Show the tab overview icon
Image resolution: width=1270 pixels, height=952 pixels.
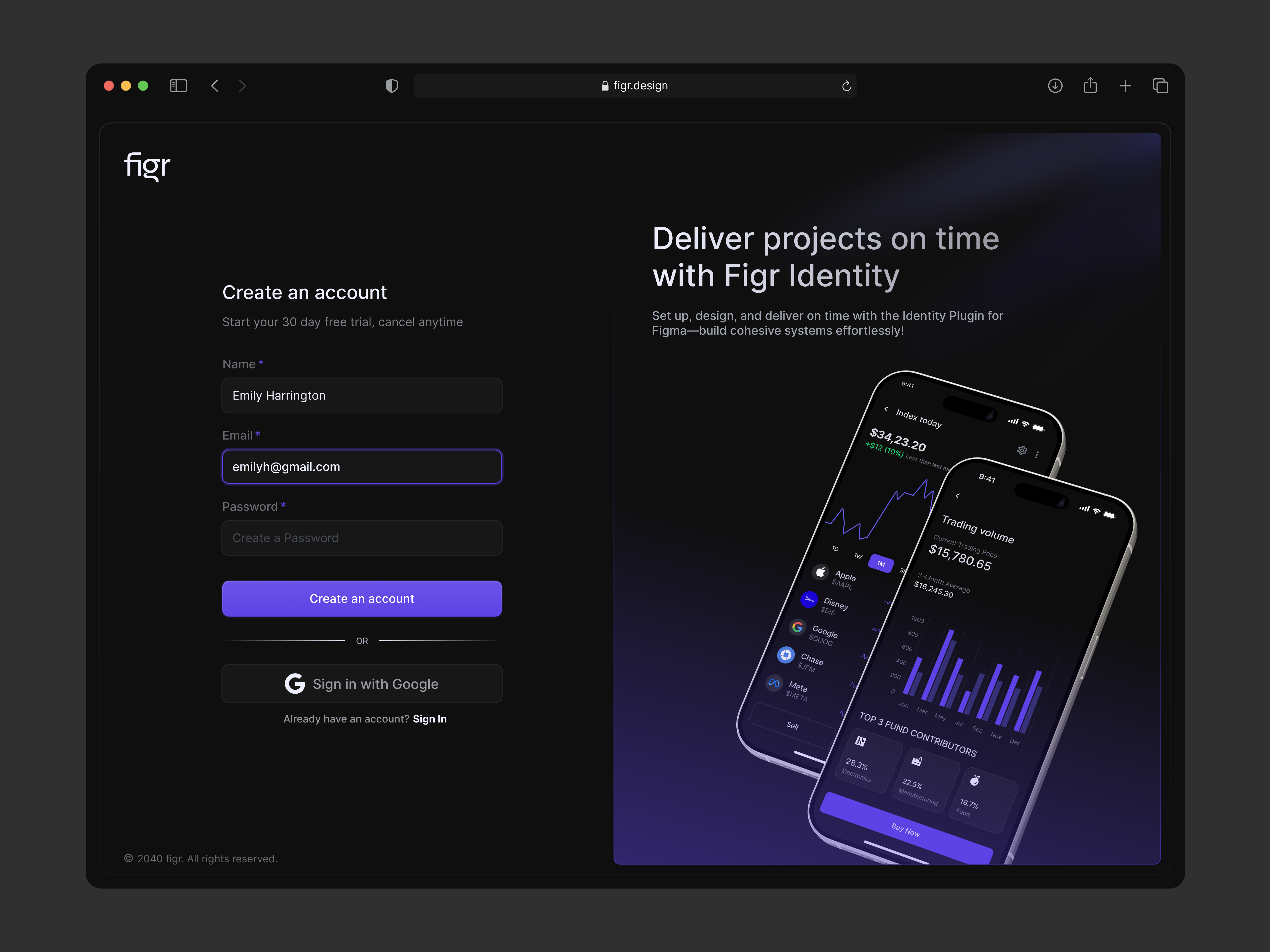click(1160, 85)
